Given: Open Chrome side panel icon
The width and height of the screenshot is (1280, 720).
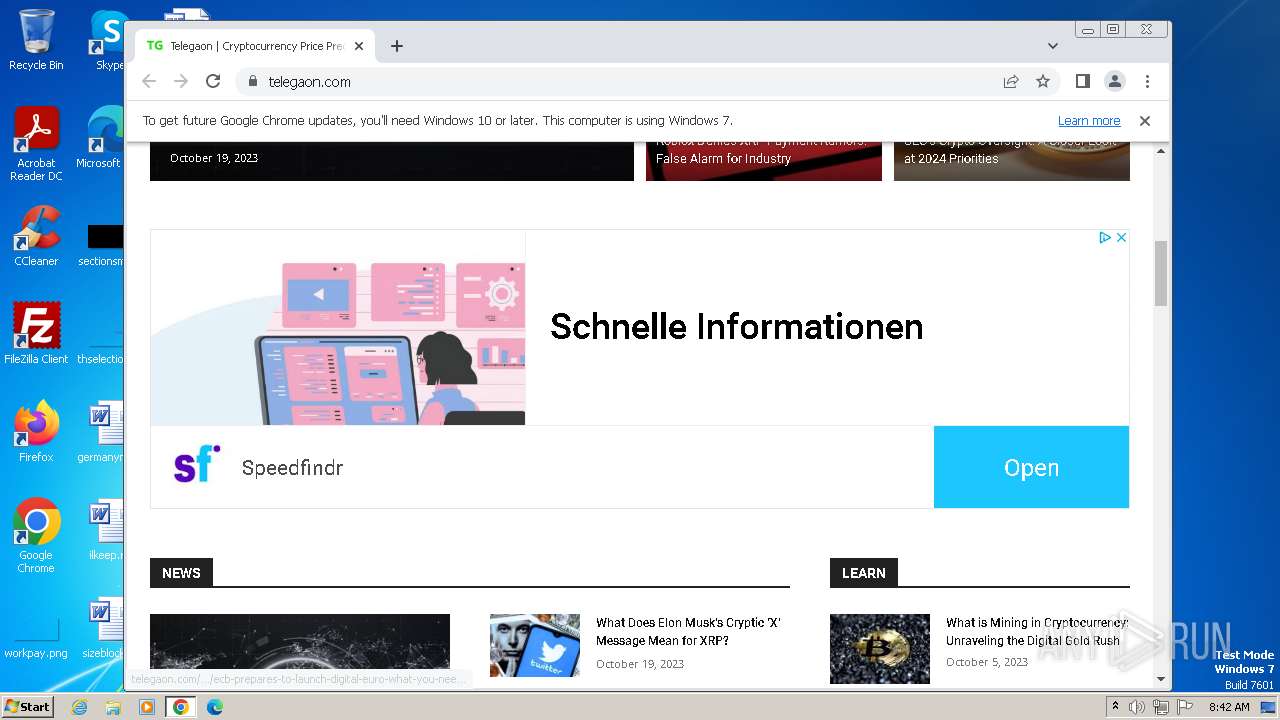Looking at the screenshot, I should [1082, 81].
